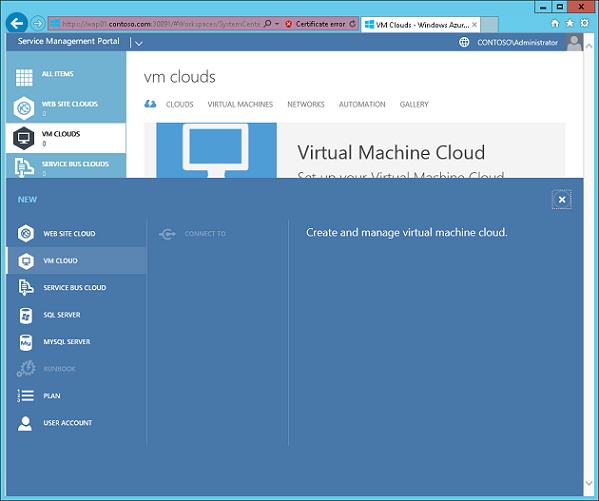Close the VM Clouds browser tab

point(474,25)
